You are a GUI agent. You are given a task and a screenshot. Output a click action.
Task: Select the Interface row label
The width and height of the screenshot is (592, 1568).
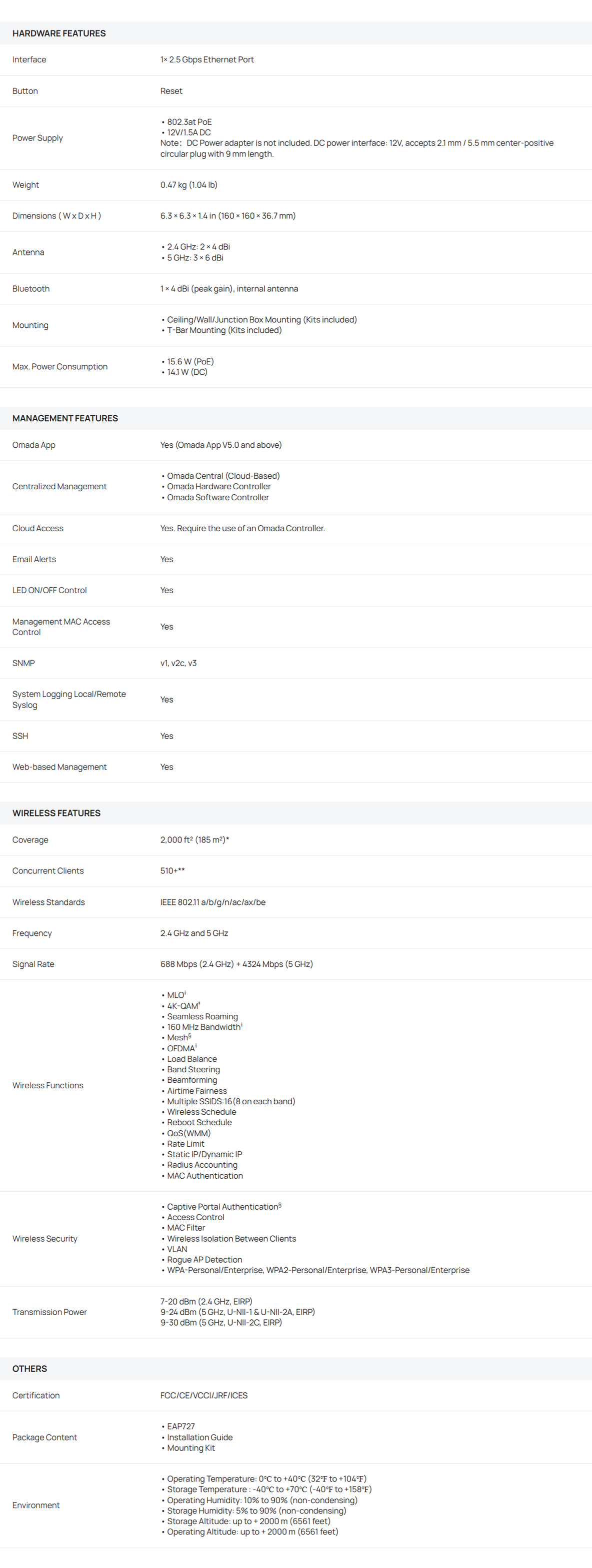(x=29, y=59)
